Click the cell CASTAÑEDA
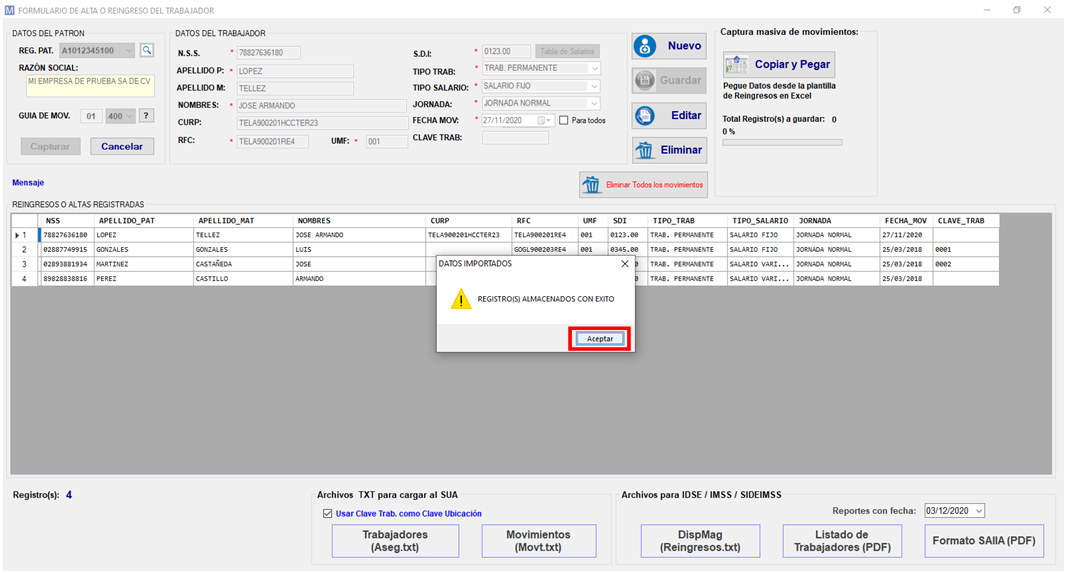 coord(243,264)
